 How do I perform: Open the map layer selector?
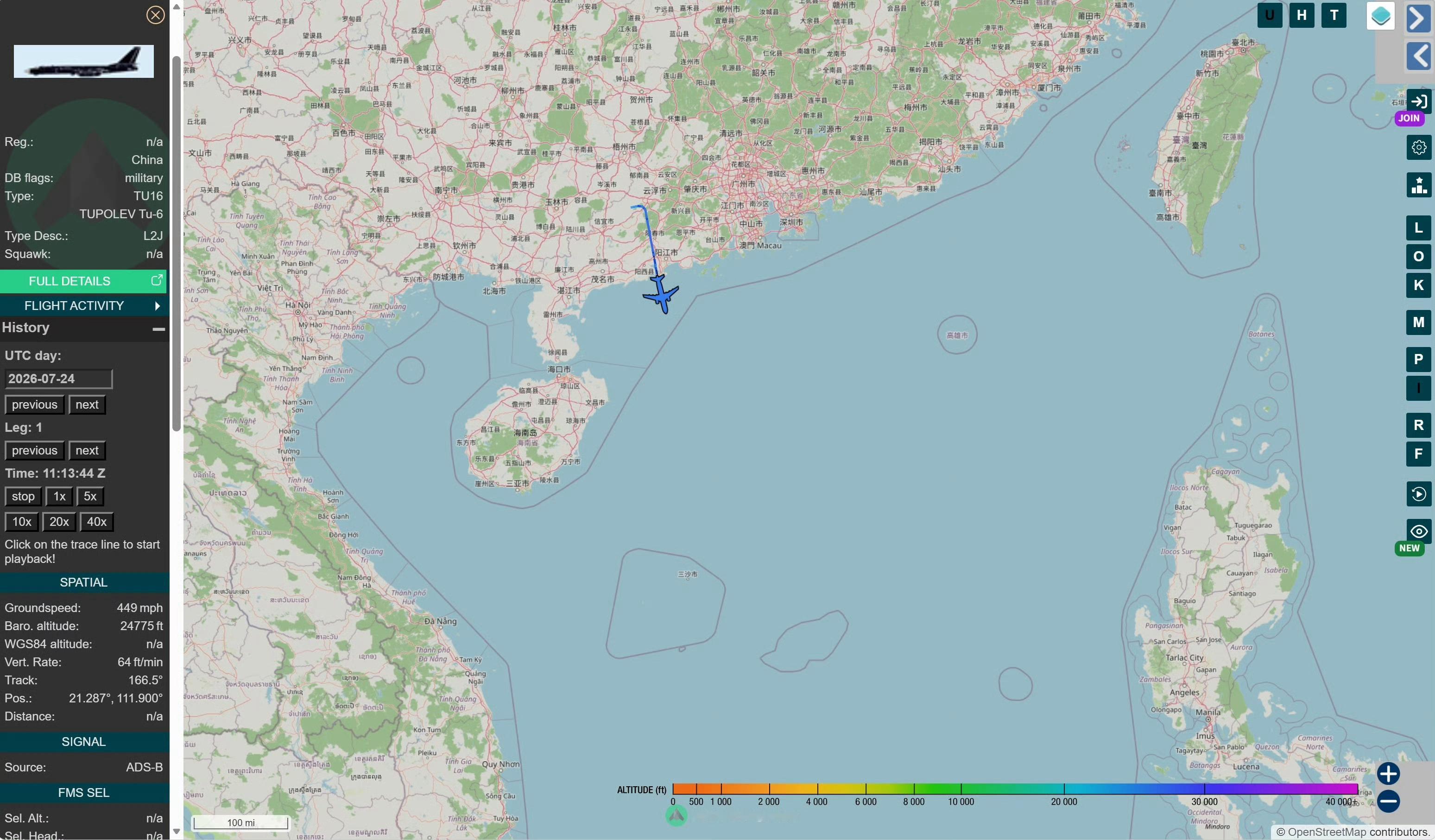click(1380, 16)
